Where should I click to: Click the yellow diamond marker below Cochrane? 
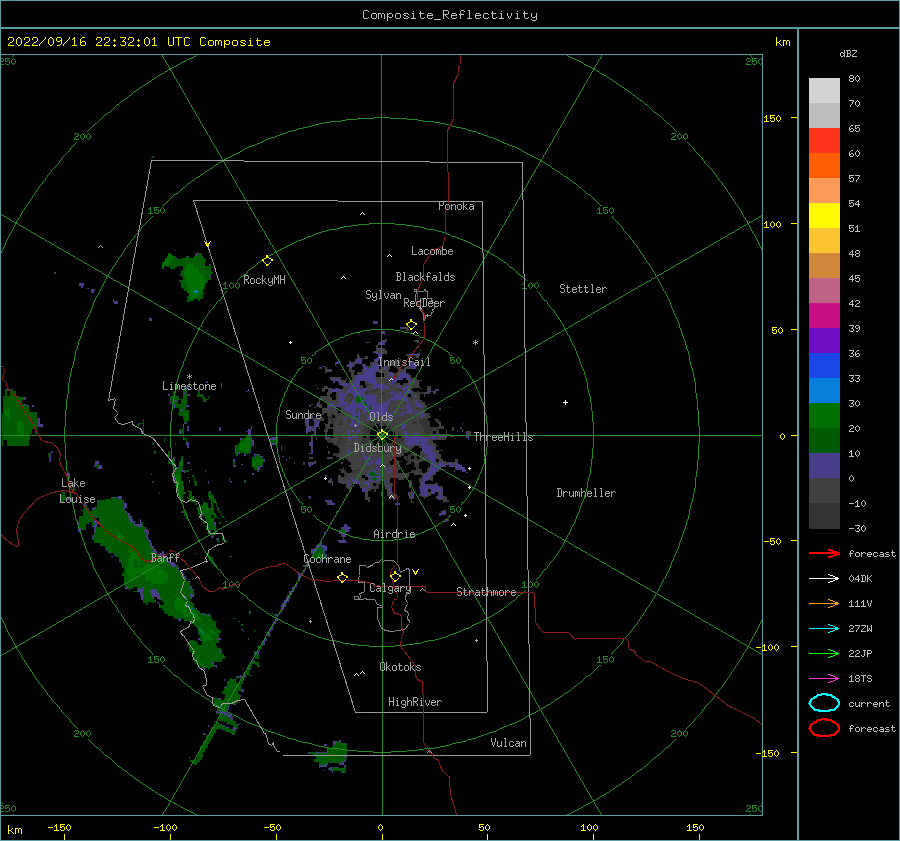(x=343, y=577)
